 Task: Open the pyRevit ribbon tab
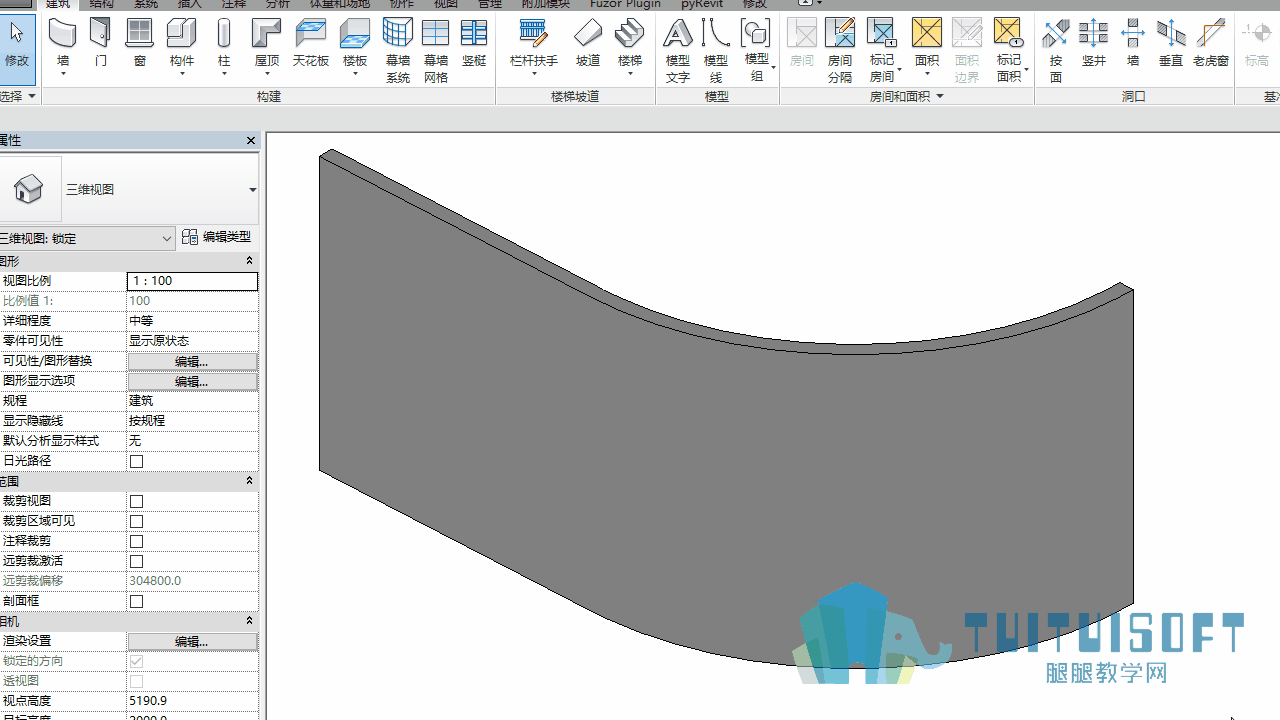click(x=702, y=4)
